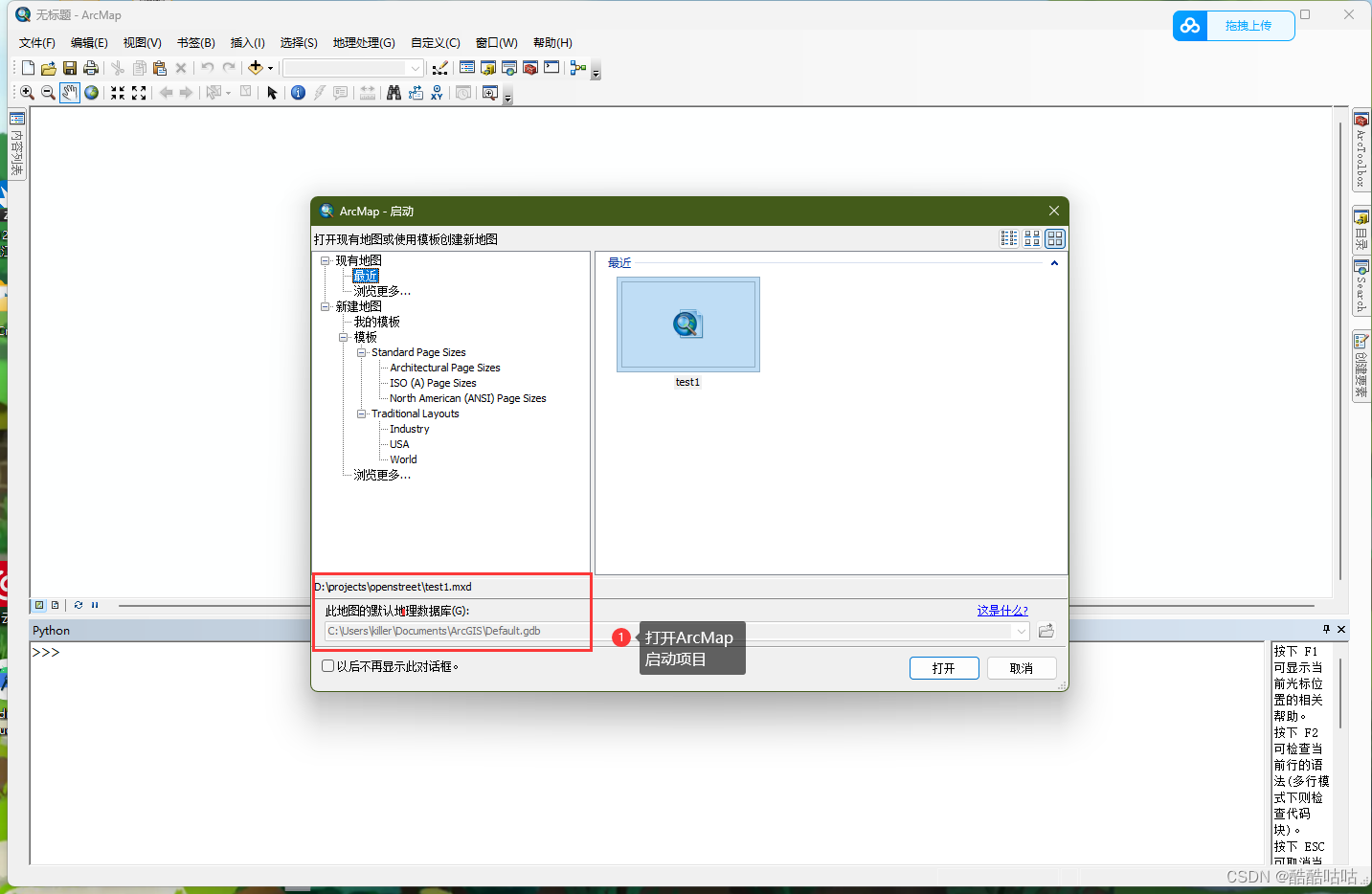Image resolution: width=1372 pixels, height=894 pixels.
Task: Open the map scale dropdown
Action: (x=415, y=68)
